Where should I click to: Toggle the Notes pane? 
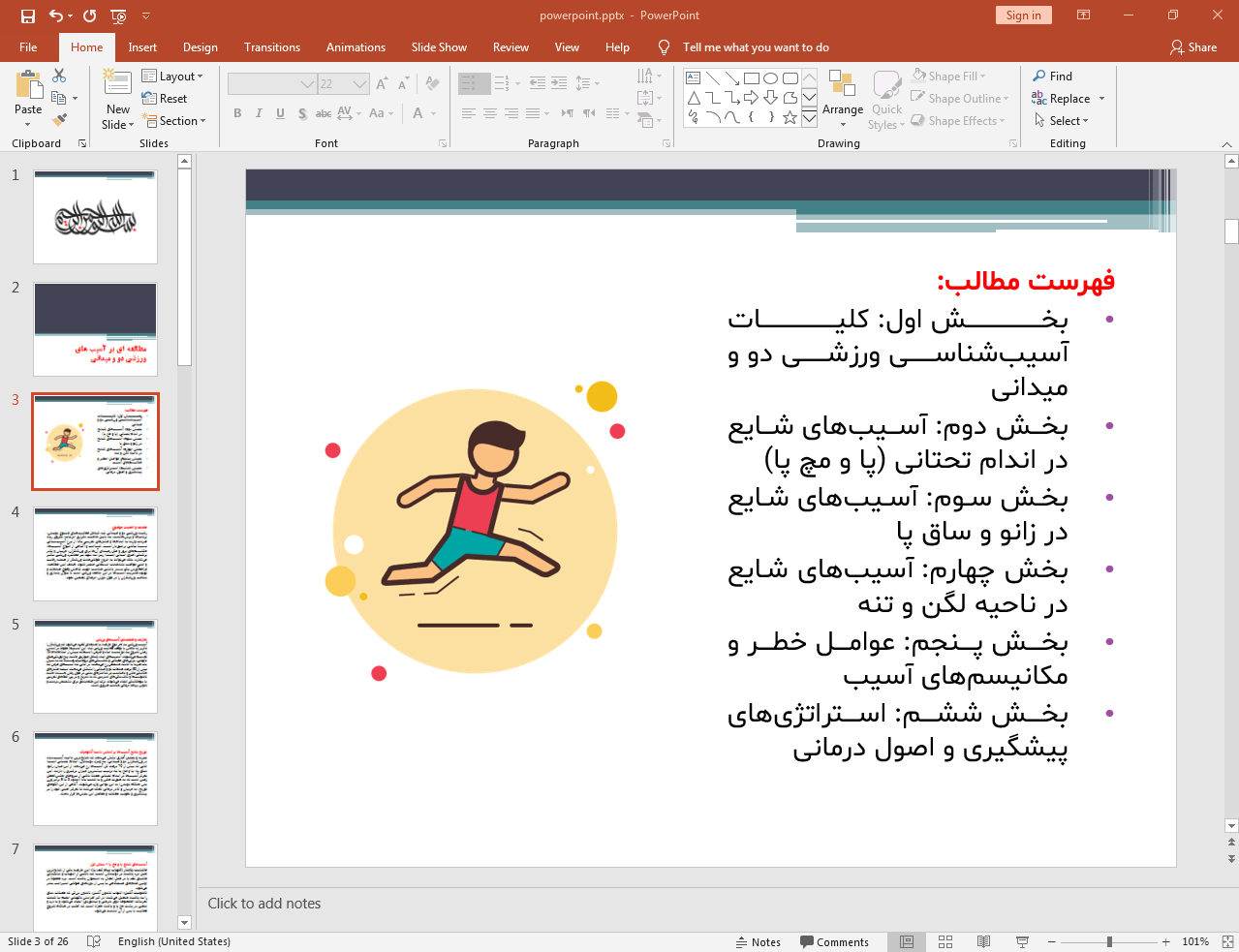point(758,941)
